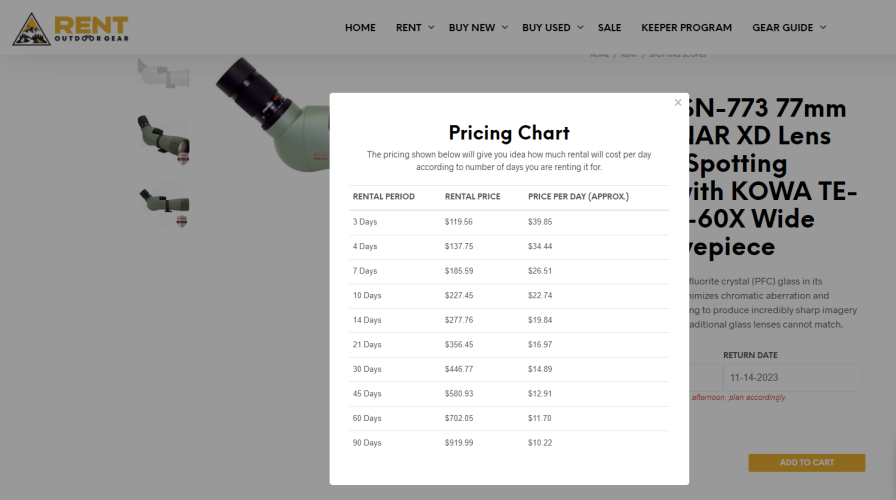Image resolution: width=896 pixels, height=500 pixels.
Task: Select the first faded scope thumbnail
Action: point(163,73)
